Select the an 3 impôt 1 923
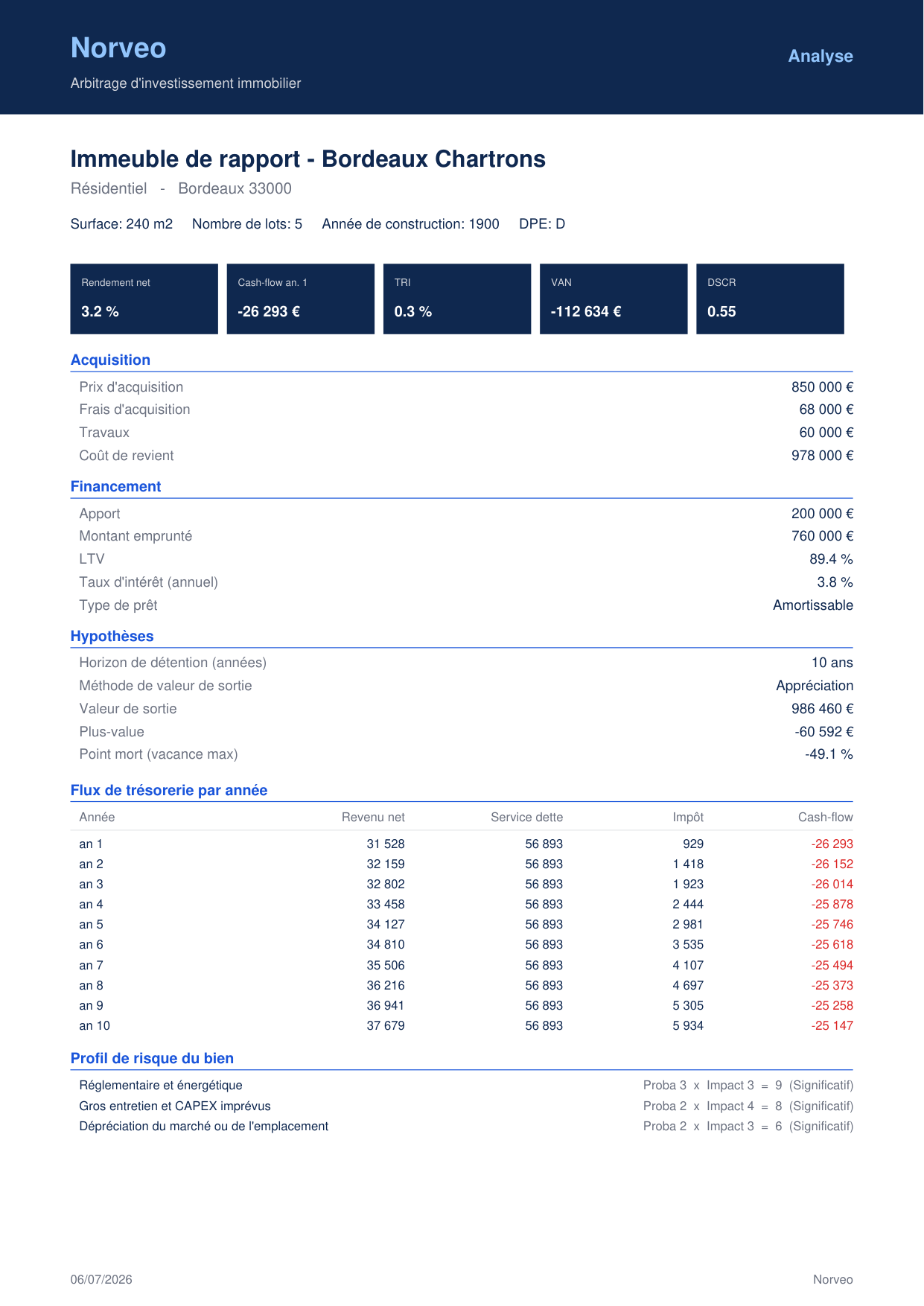This screenshot has width=924, height=1306. [688, 885]
